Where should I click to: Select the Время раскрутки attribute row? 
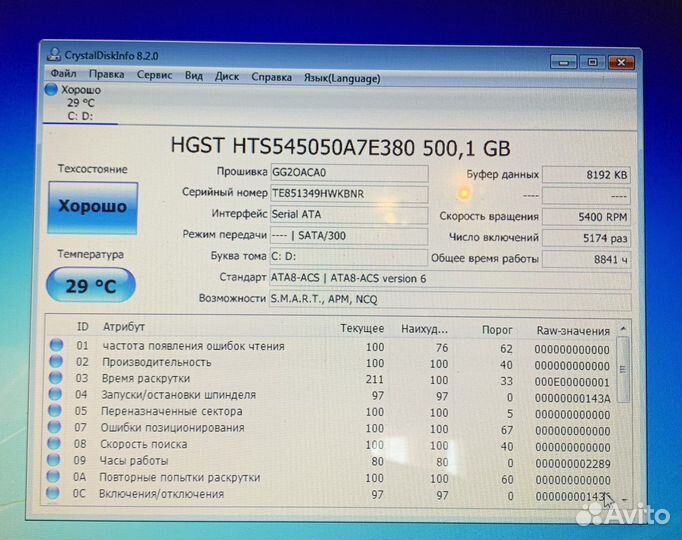(331, 380)
